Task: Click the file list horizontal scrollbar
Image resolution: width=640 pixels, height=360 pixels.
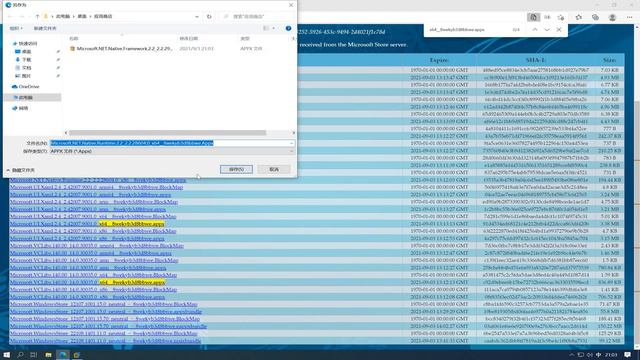Action: [x=167, y=133]
